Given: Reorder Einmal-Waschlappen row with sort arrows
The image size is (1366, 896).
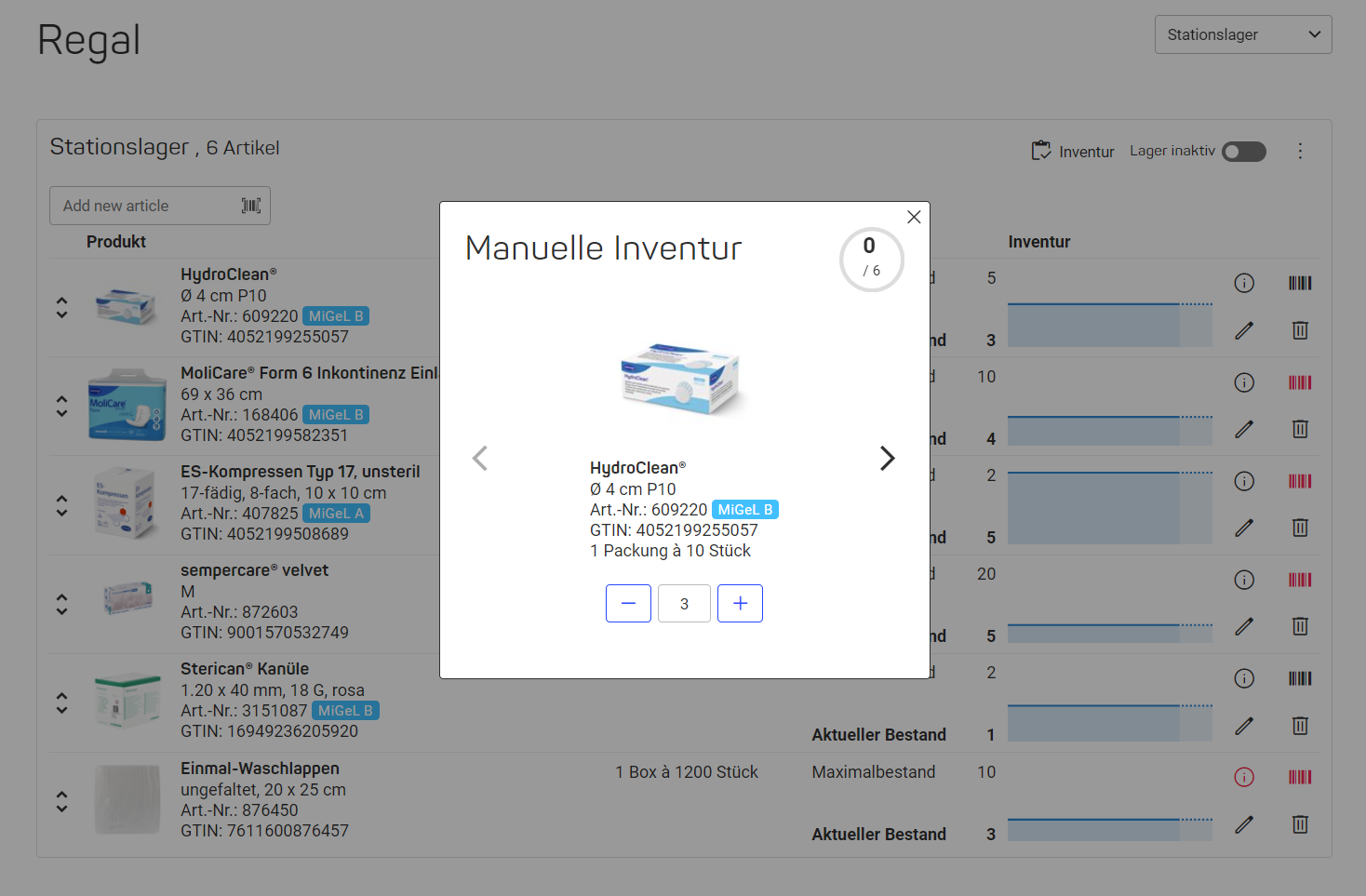Looking at the screenshot, I should [61, 801].
